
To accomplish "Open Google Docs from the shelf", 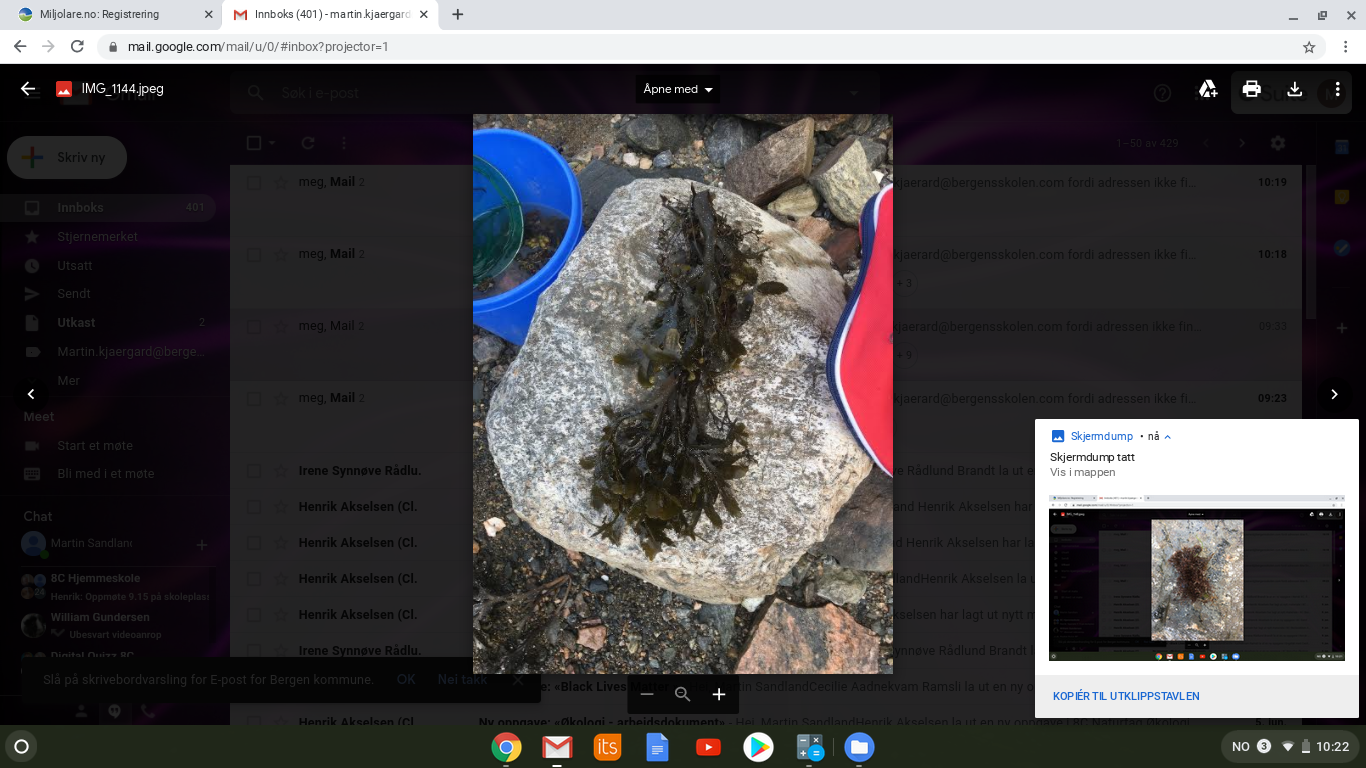I will (x=657, y=747).
